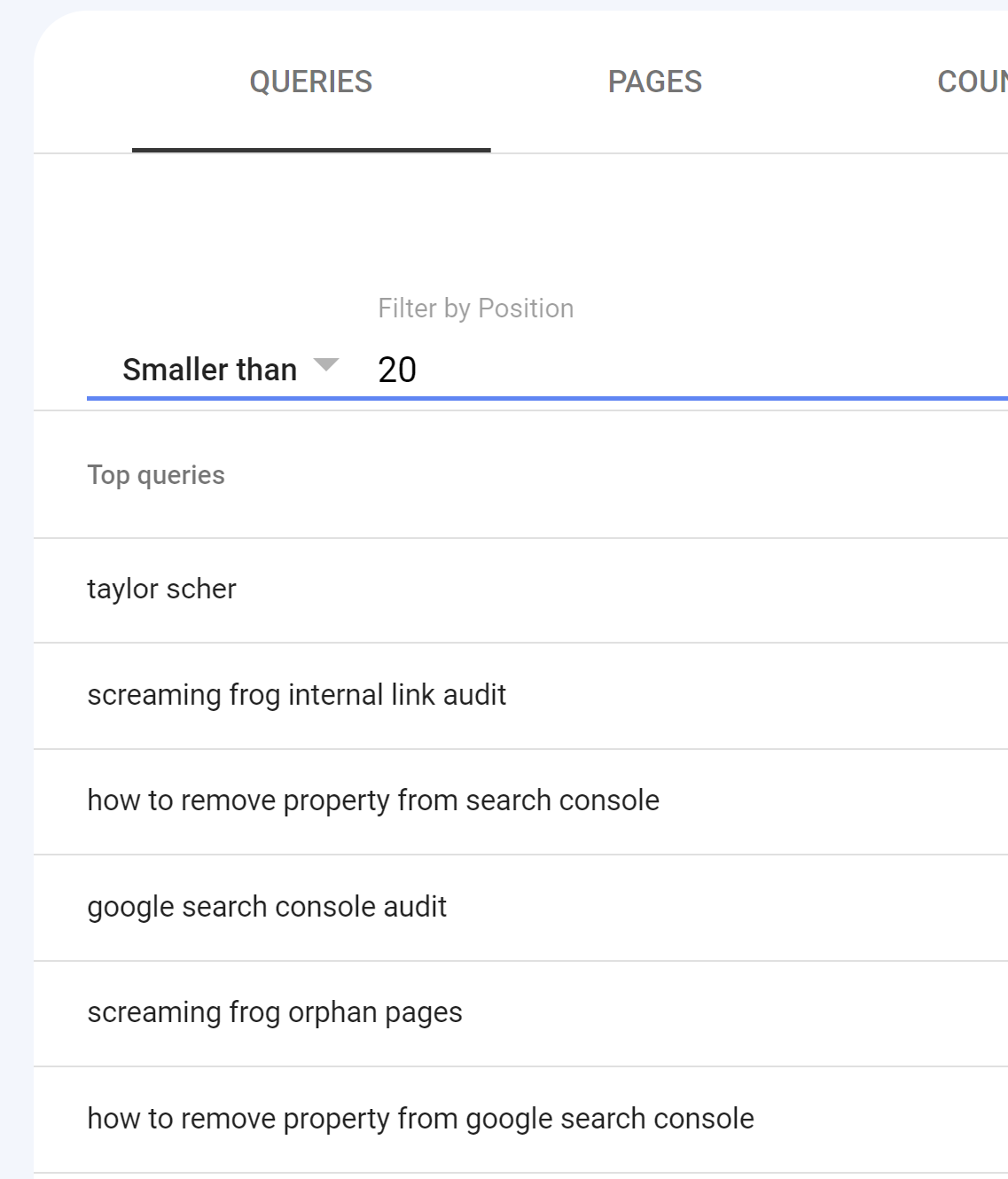
Task: Open the Pages tab
Action: tap(654, 82)
